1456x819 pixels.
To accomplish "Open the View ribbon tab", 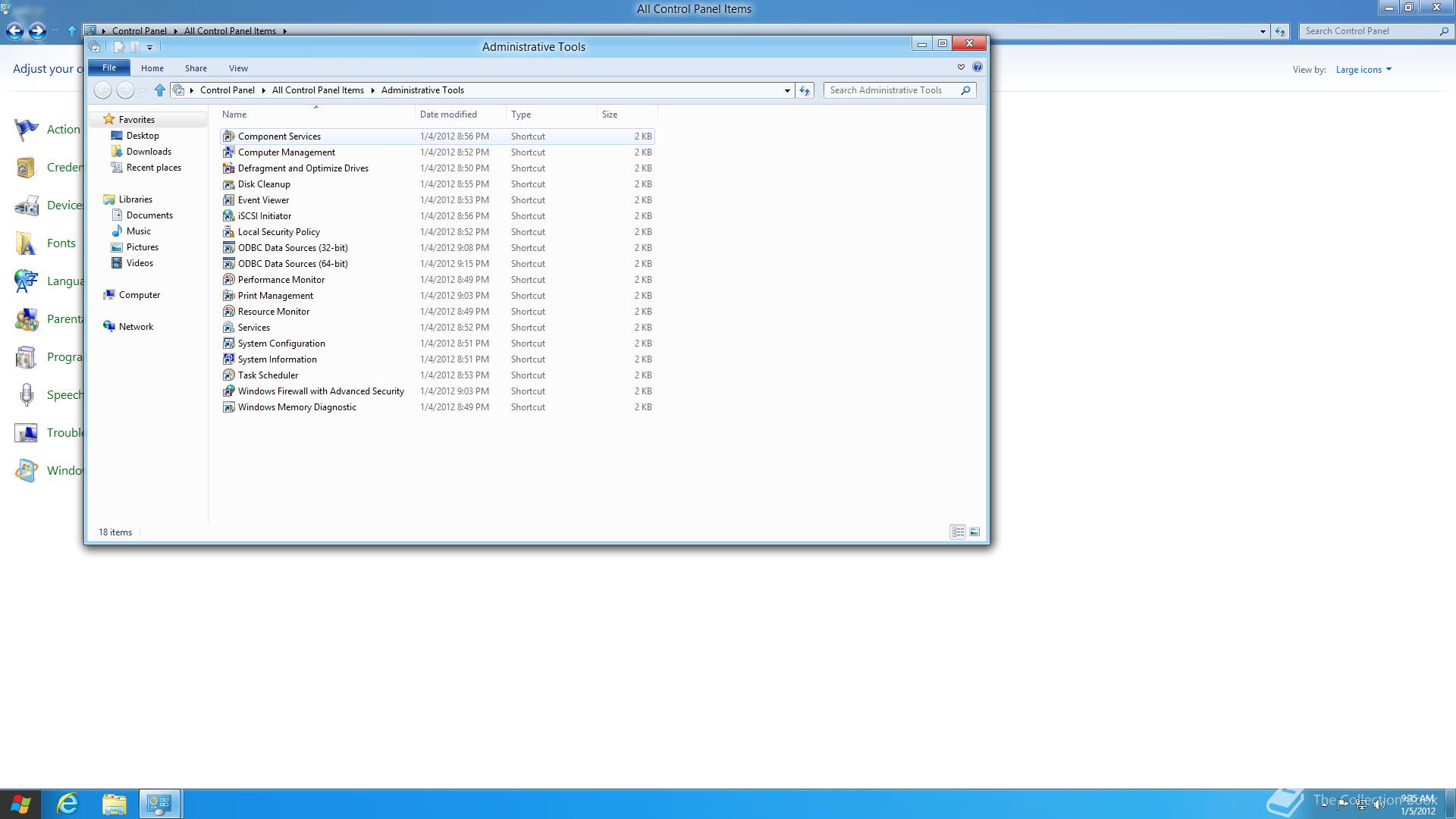I will click(238, 68).
